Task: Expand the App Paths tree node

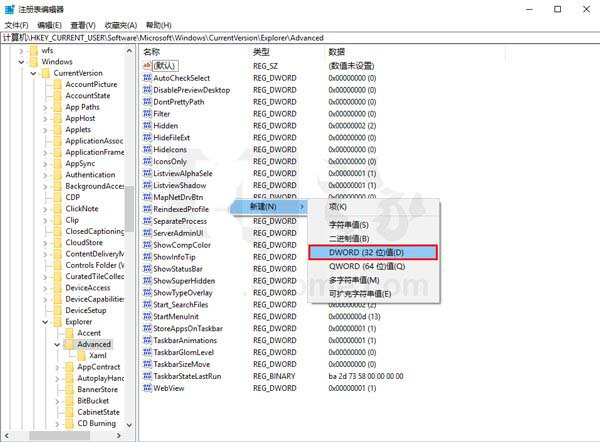Action: [x=45, y=107]
